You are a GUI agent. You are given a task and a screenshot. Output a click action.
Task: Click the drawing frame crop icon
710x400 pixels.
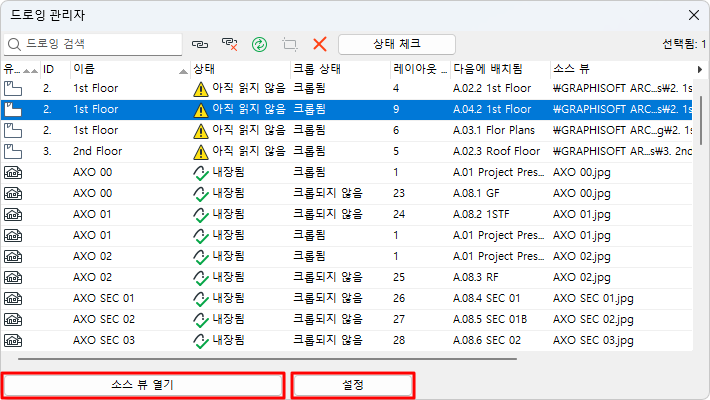pos(290,44)
